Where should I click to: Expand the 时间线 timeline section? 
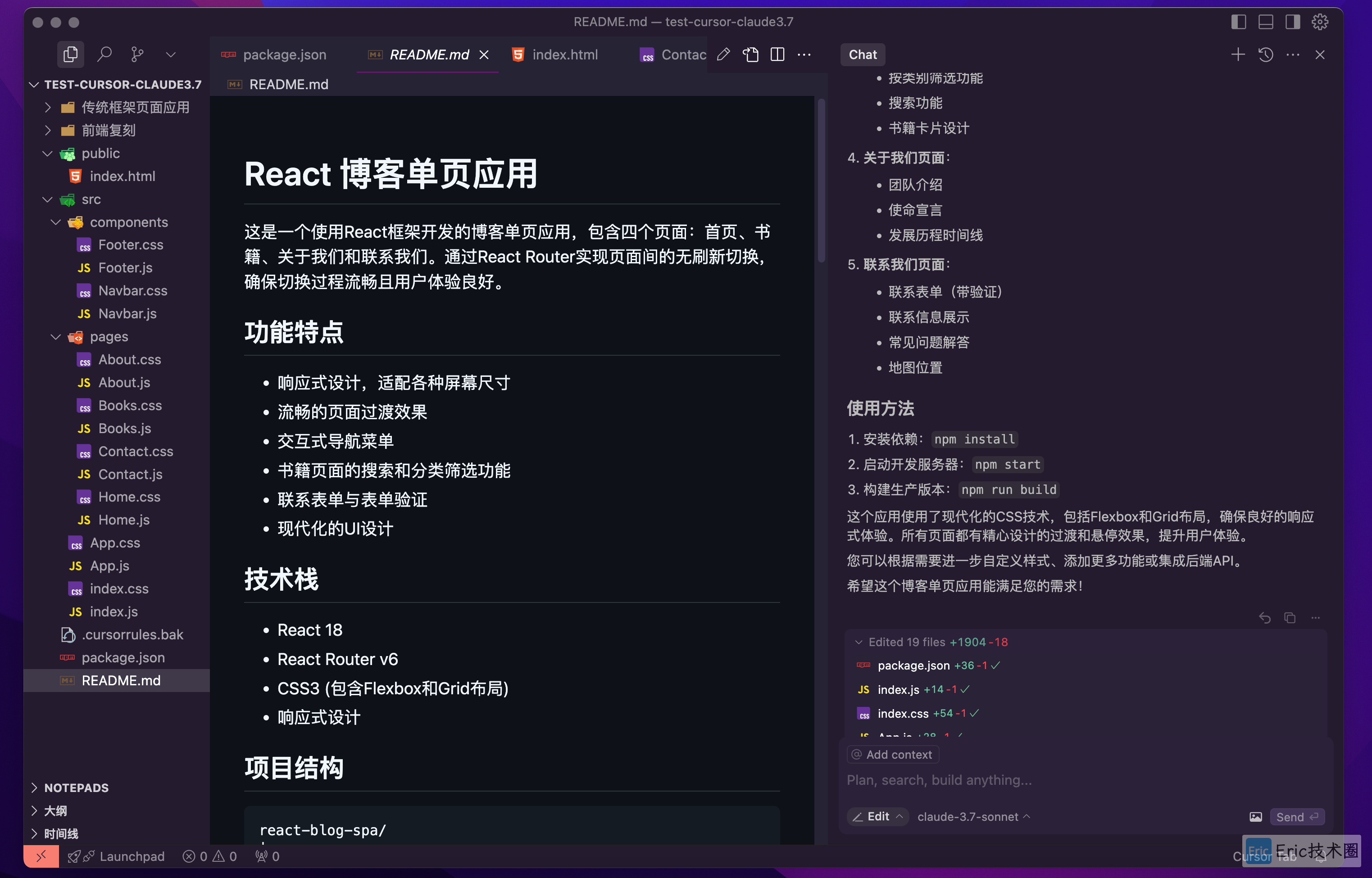click(x=116, y=833)
